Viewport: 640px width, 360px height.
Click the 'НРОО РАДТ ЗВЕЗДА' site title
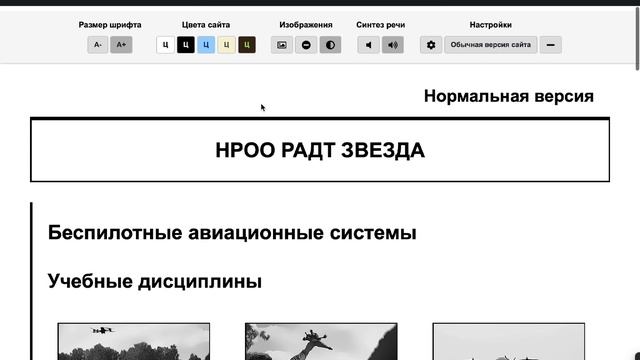tap(320, 150)
